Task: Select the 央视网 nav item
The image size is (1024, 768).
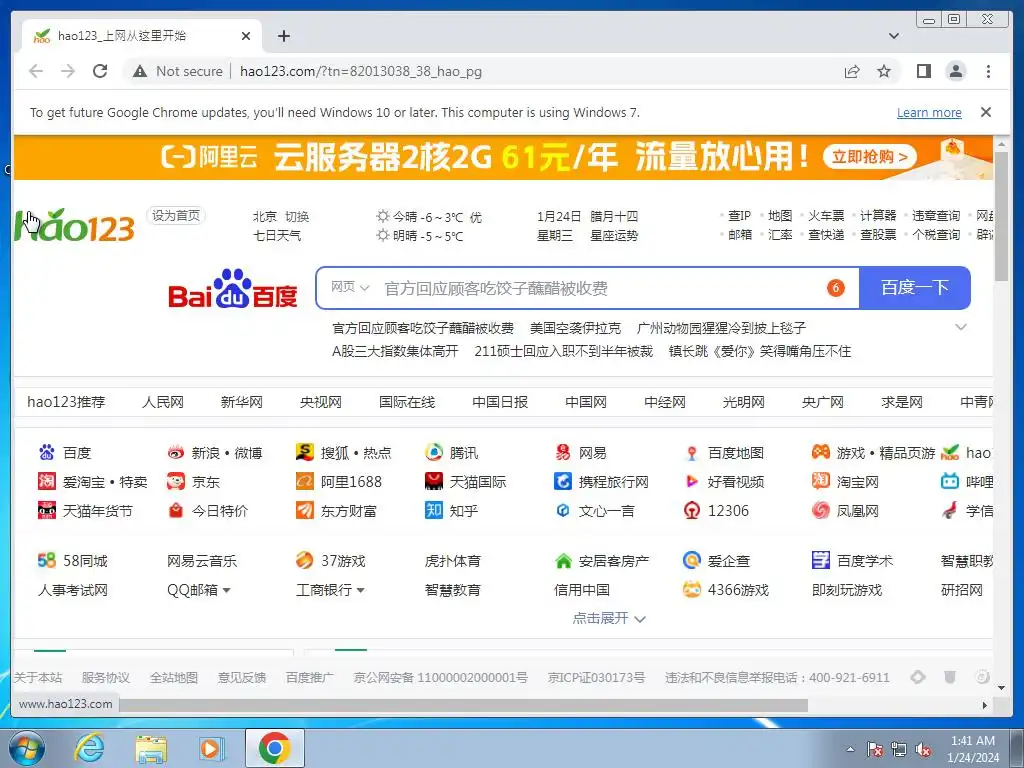Action: (321, 402)
